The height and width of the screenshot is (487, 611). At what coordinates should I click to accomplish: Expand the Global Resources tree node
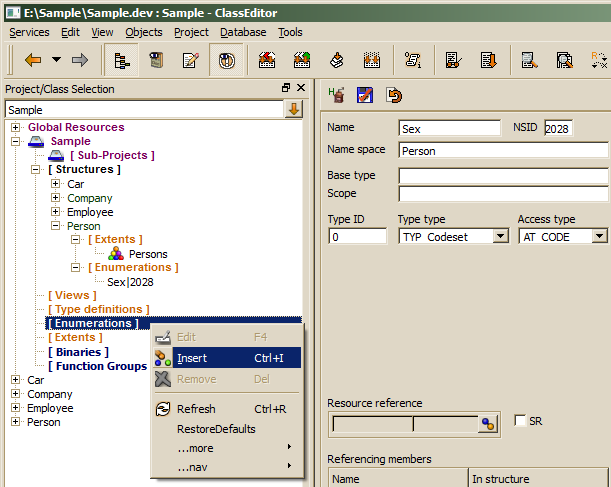(16, 128)
